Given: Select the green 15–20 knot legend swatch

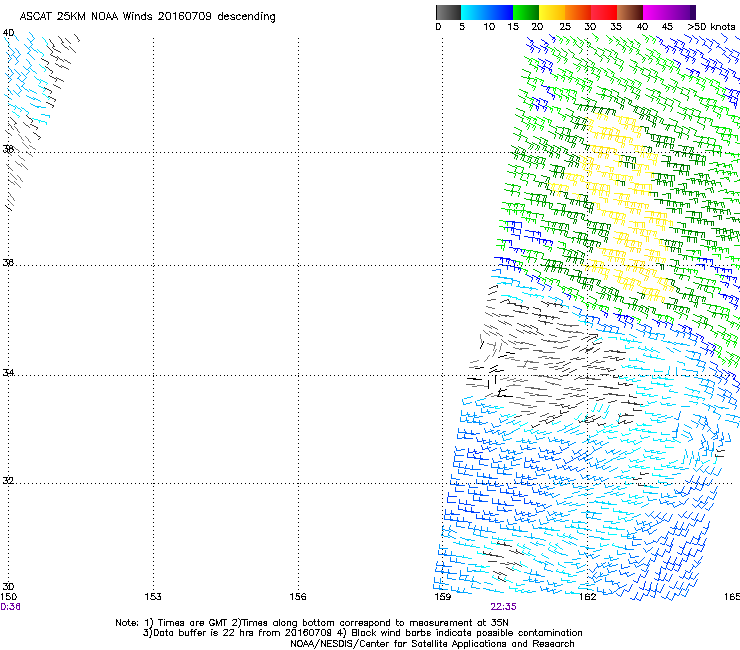Looking at the screenshot, I should (x=526, y=12).
